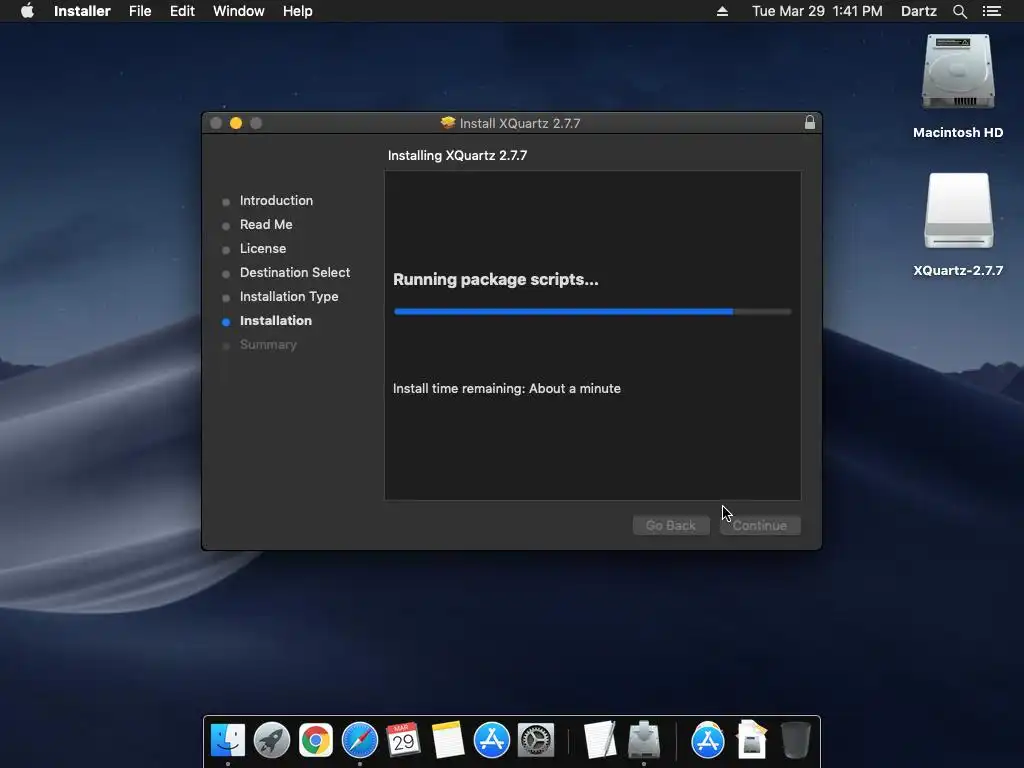Open the File menu
This screenshot has width=1024, height=768.
click(140, 11)
